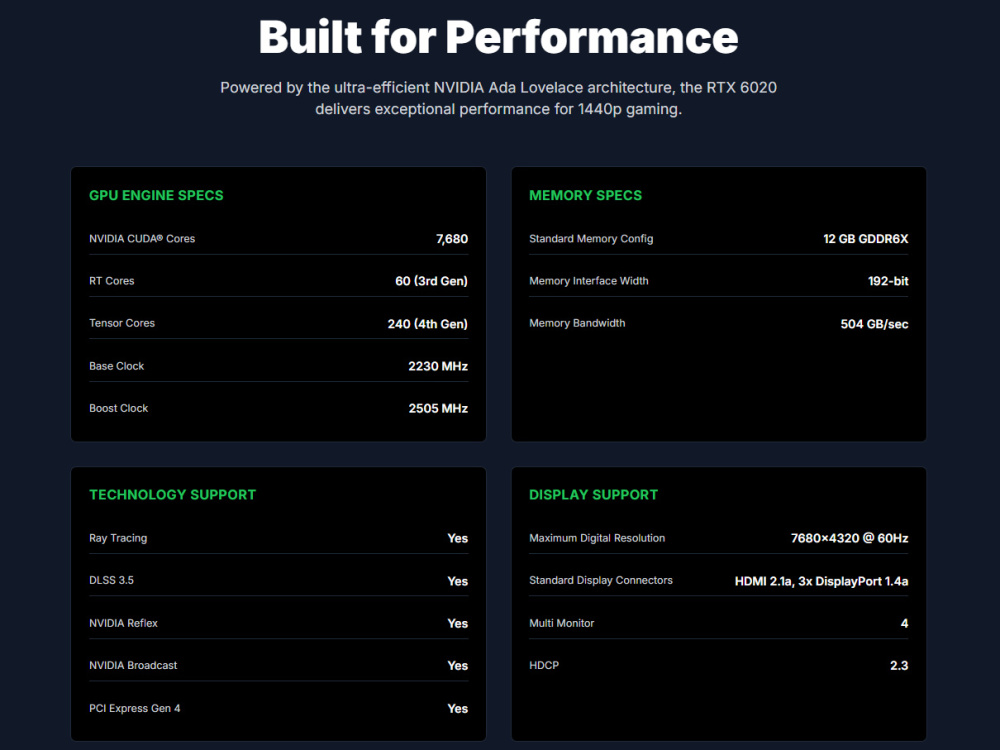1000x750 pixels.
Task: Click the value '192-bit'
Action: click(x=888, y=281)
